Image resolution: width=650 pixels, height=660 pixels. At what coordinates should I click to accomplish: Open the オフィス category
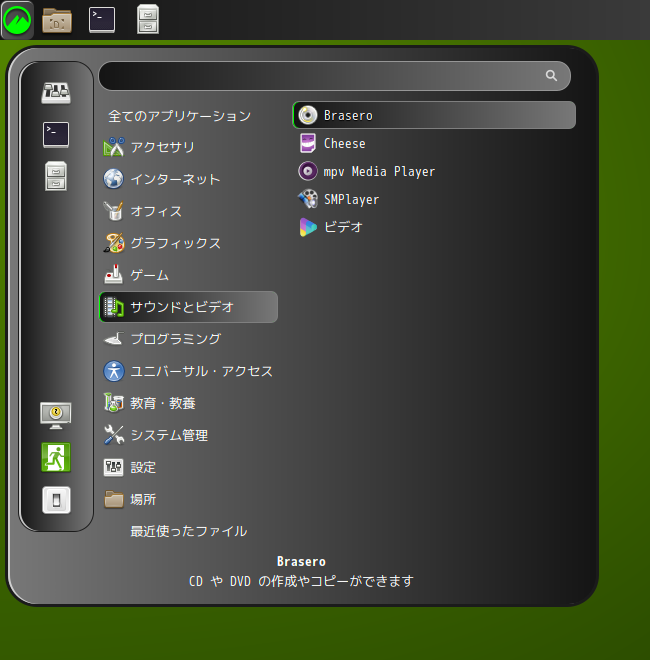click(189, 211)
